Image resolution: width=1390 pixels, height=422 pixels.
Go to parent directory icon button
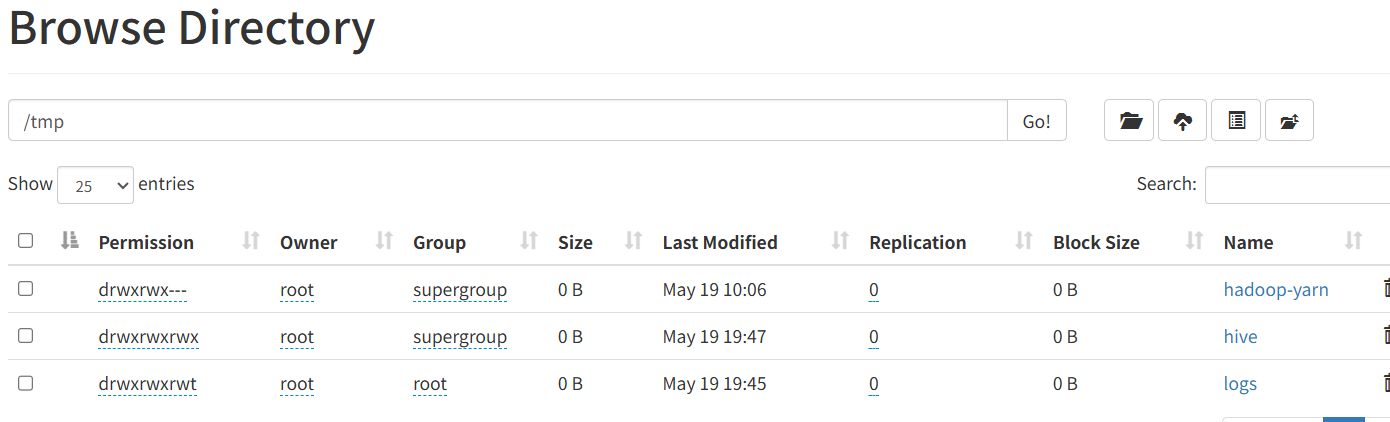click(1289, 121)
